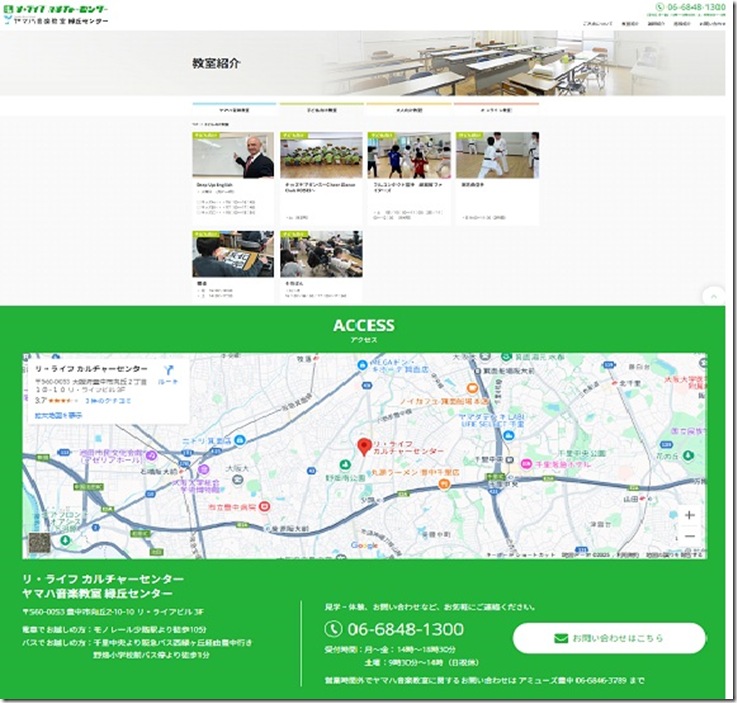Screen dimensions: 737x703
Task: Select the 大人向け教室 category tab
Action: coord(408,107)
